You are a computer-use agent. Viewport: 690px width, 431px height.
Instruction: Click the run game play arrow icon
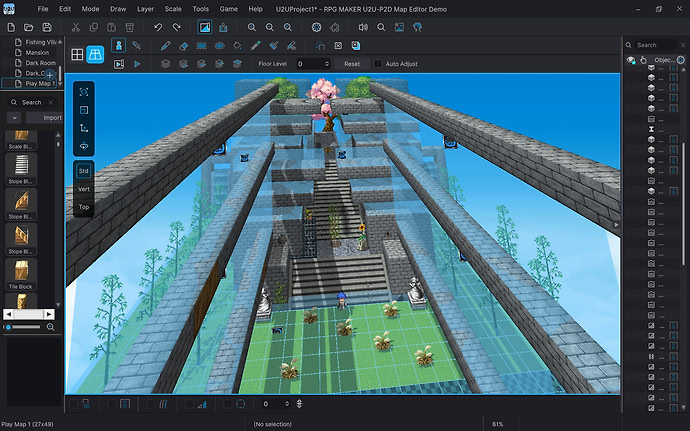tap(137, 64)
